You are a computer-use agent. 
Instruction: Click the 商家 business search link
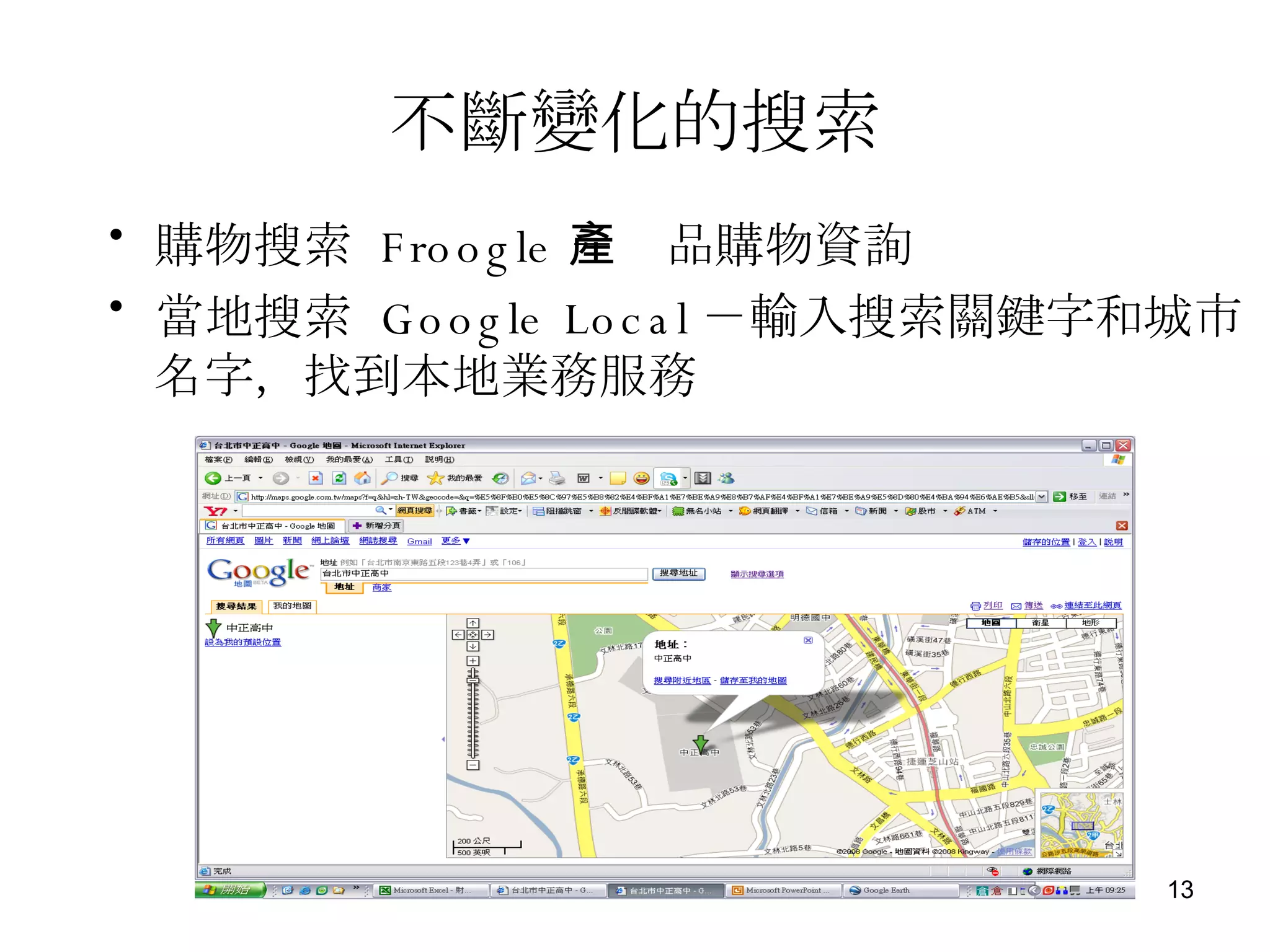tap(382, 587)
